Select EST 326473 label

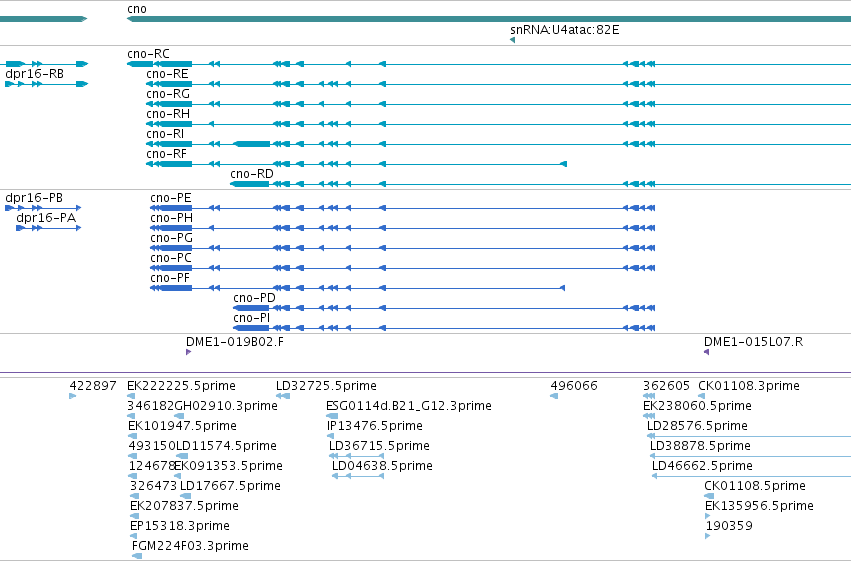154,486
